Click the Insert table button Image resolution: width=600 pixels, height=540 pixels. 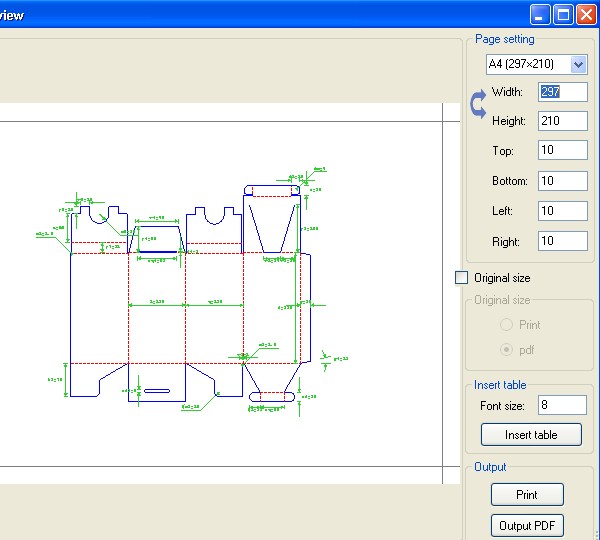531,434
